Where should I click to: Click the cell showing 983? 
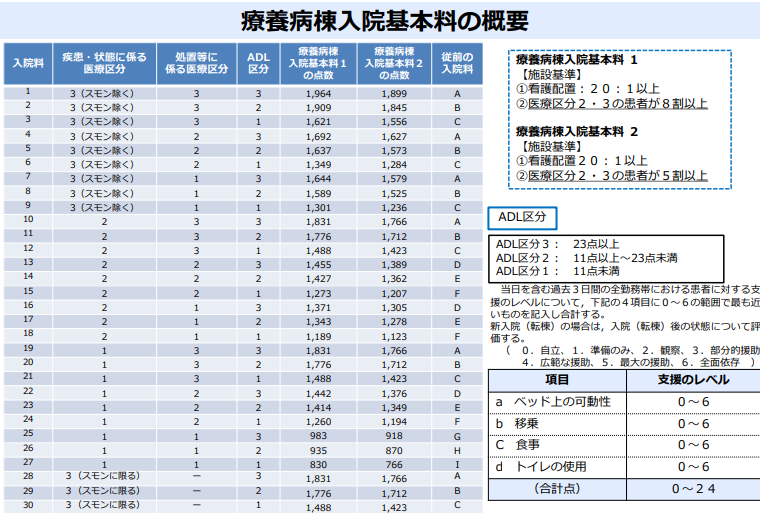pyautogui.click(x=318, y=436)
